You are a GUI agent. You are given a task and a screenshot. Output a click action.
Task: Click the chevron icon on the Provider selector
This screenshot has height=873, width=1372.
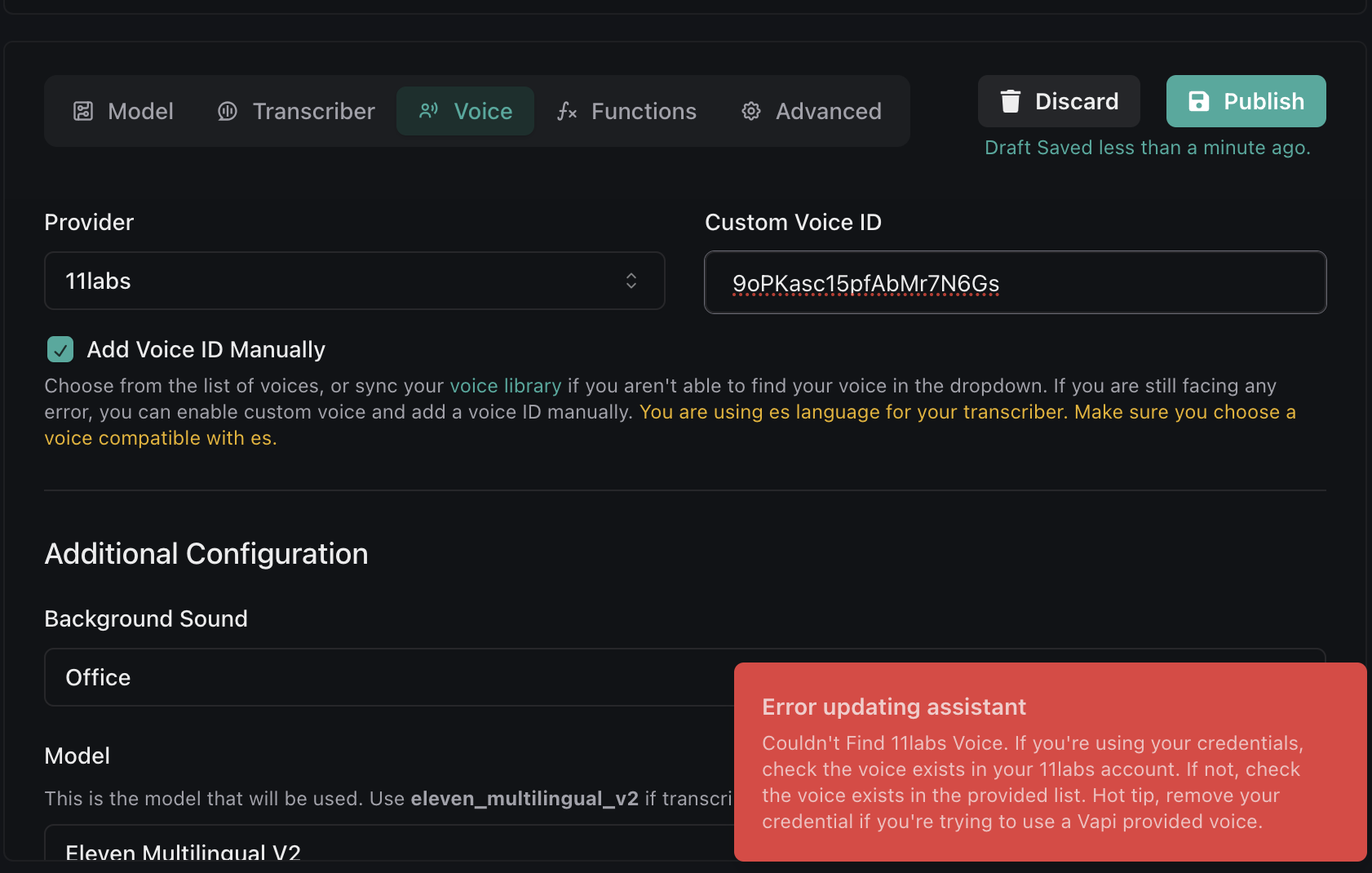[x=632, y=281]
